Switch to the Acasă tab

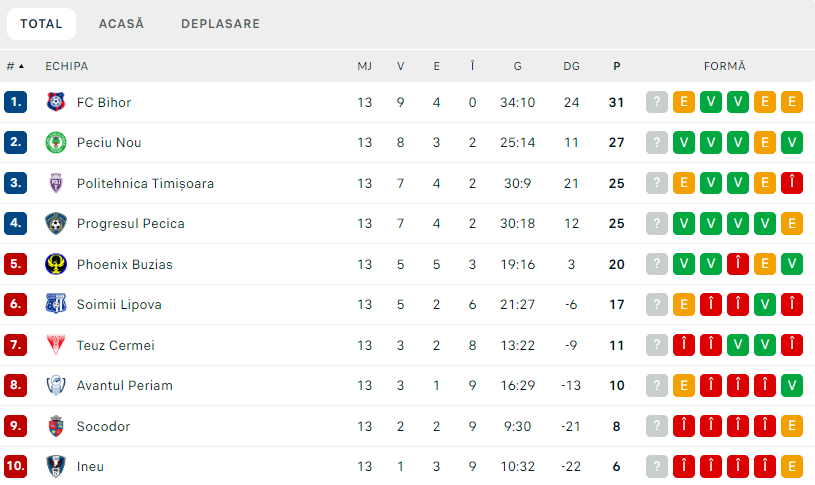[x=121, y=23]
